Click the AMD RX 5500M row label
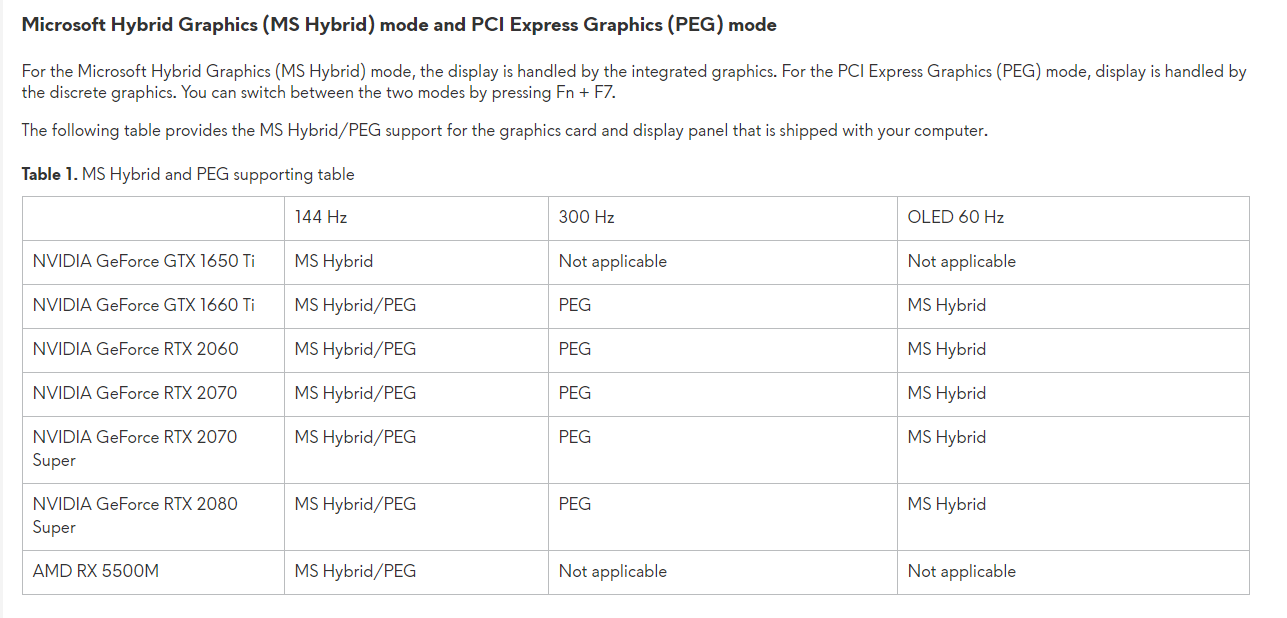This screenshot has width=1287, height=618. 96,571
